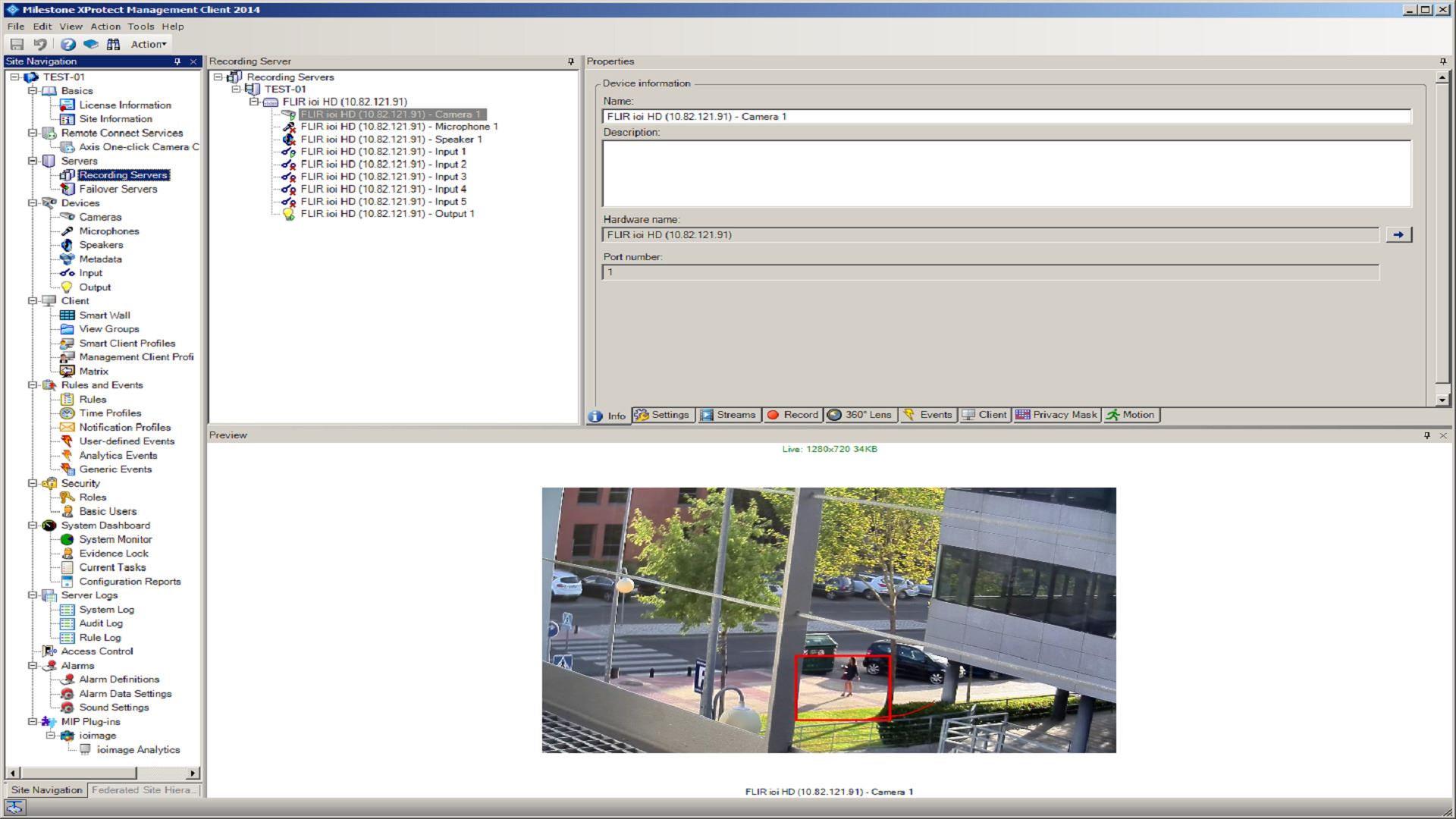Click the Metadata device icon
This screenshot has width=1456, height=819.
[x=67, y=259]
